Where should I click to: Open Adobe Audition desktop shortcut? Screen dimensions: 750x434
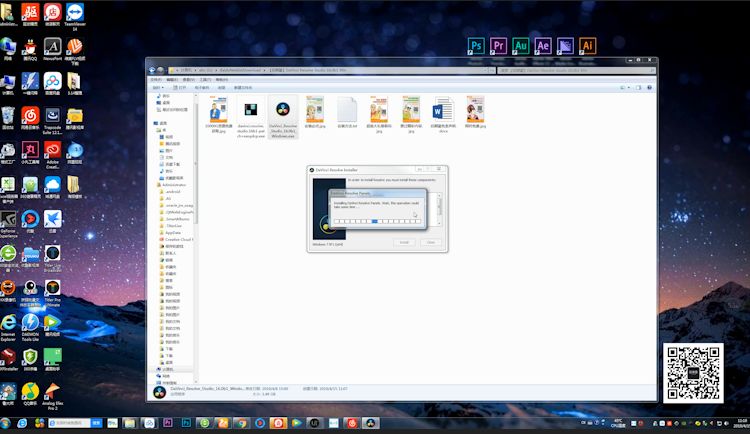(520, 46)
